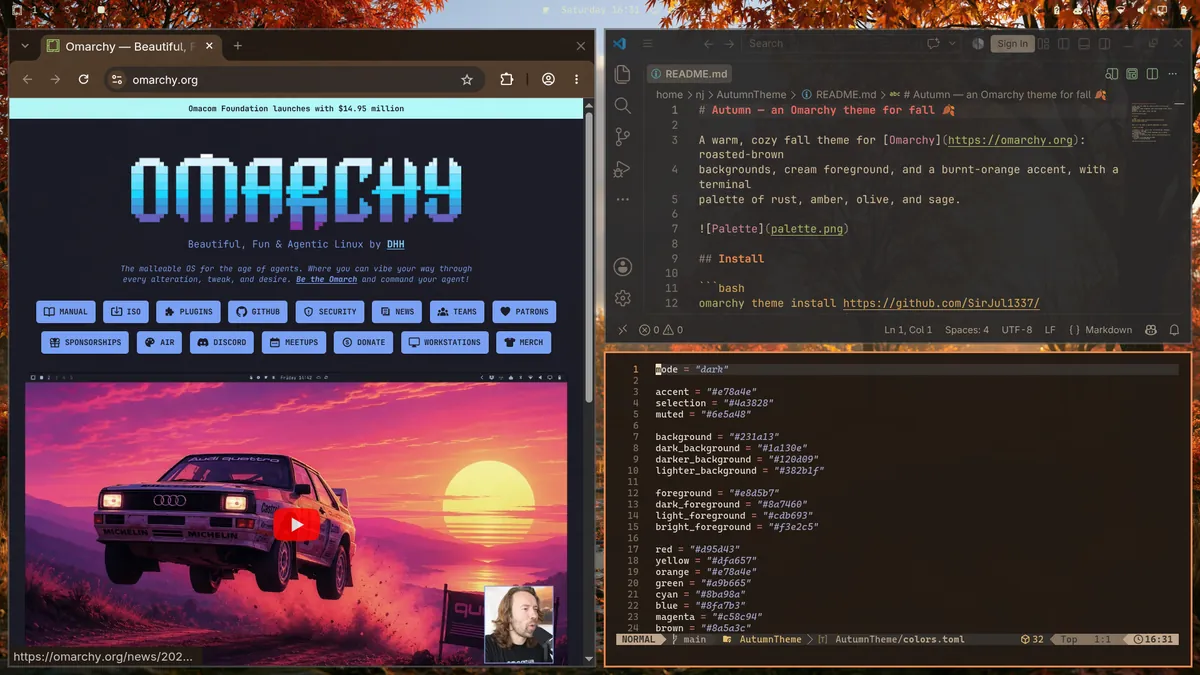Open the SECURITY button
1200x675 pixels.
click(330, 312)
